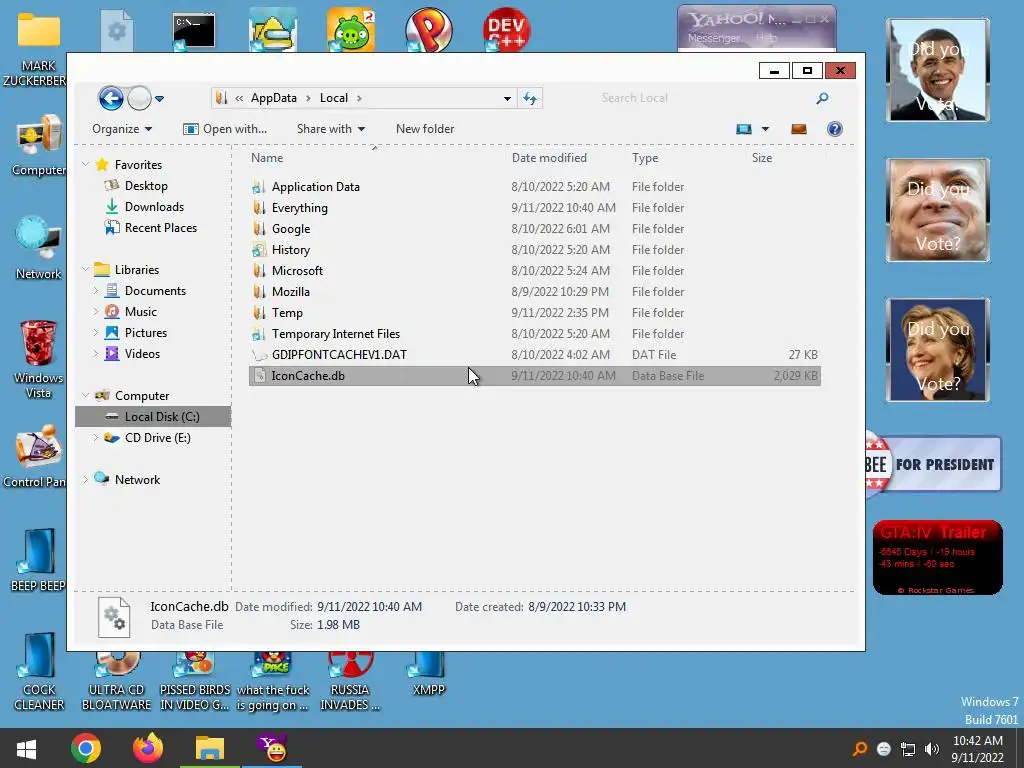Collapse the Libraries group
This screenshot has height=768, width=1024.
coord(86,269)
